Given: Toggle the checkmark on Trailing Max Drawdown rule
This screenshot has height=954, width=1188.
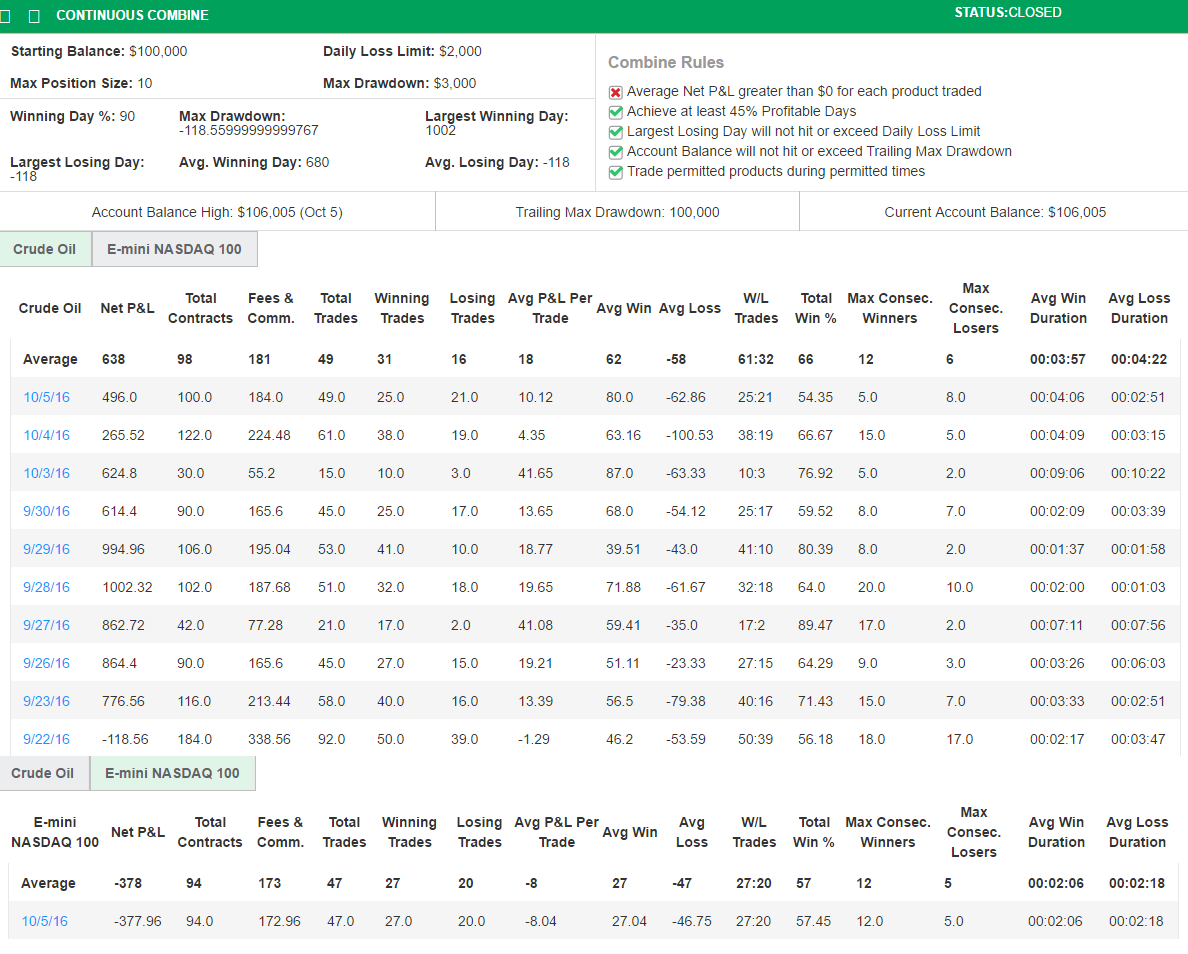Looking at the screenshot, I should point(616,152).
